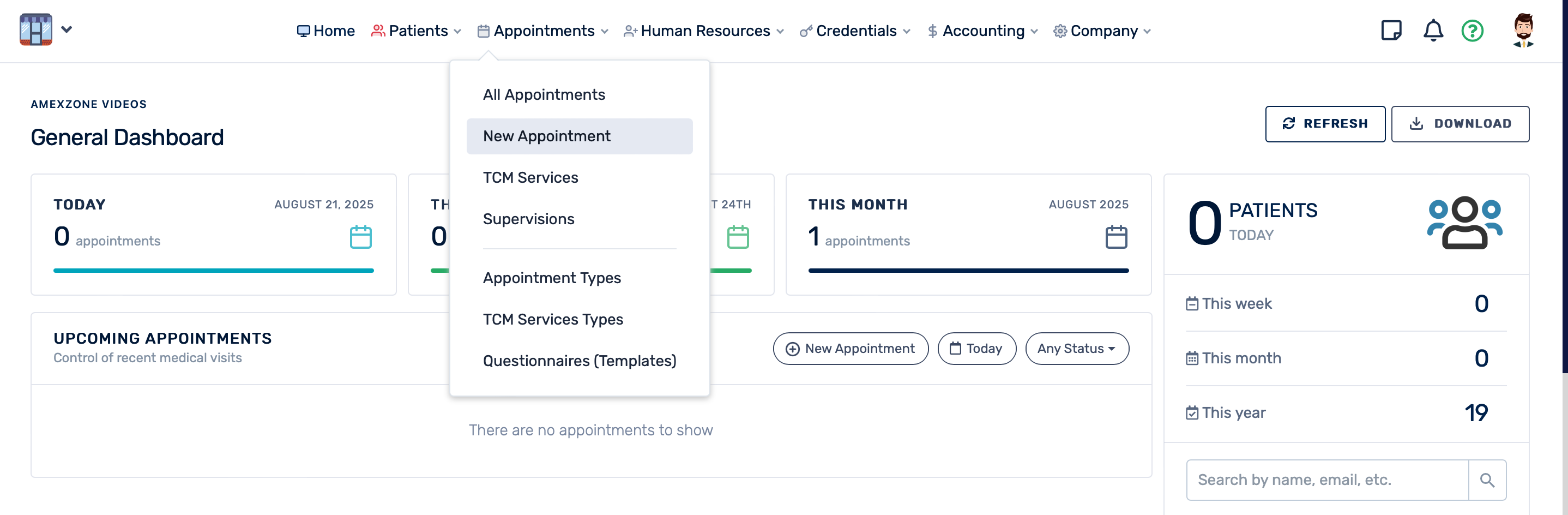
Task: Open TCM Services Types menu item
Action: coord(553,320)
